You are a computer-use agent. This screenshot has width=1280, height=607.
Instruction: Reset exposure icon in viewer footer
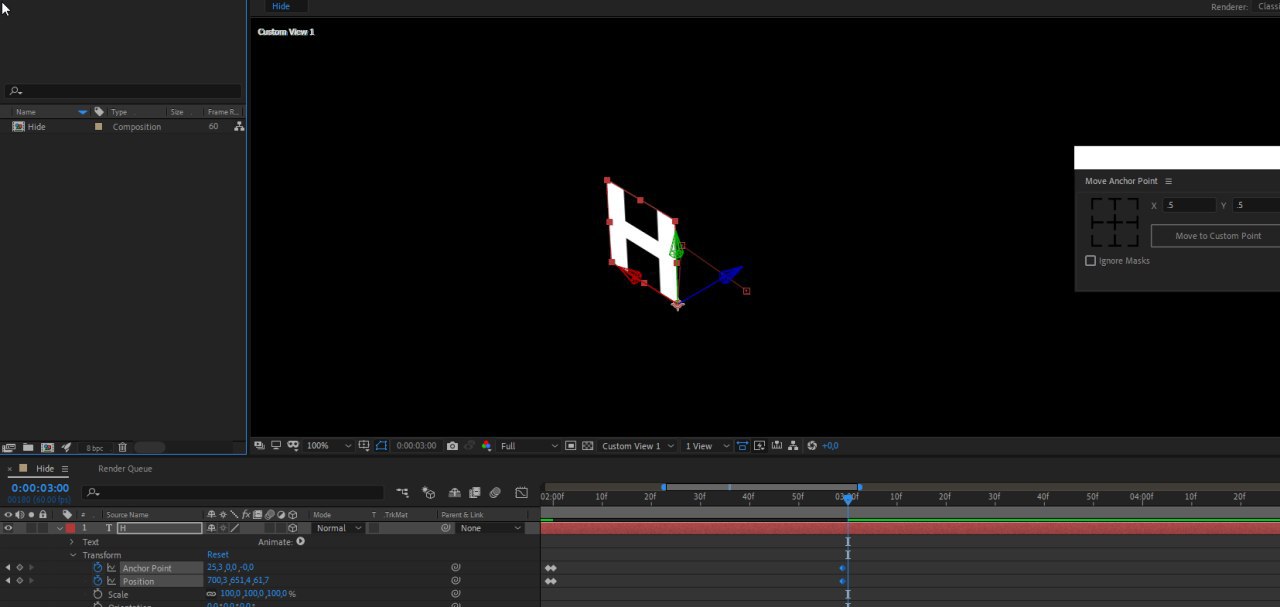pyautogui.click(x=812, y=446)
